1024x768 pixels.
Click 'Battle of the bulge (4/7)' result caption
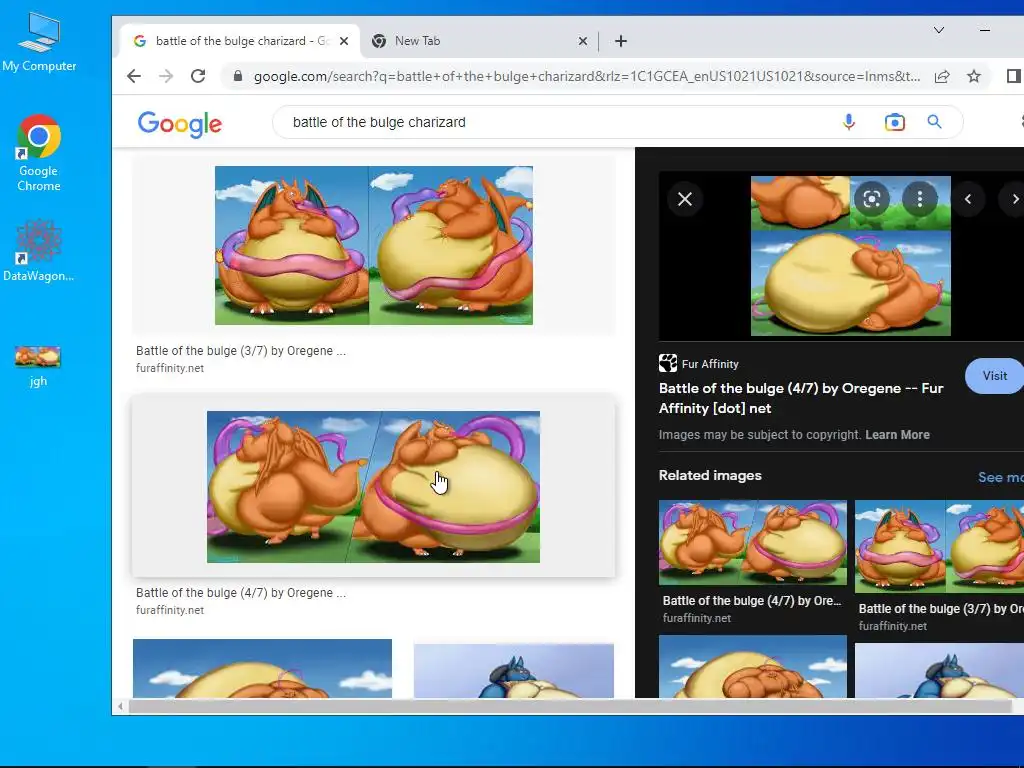(241, 593)
